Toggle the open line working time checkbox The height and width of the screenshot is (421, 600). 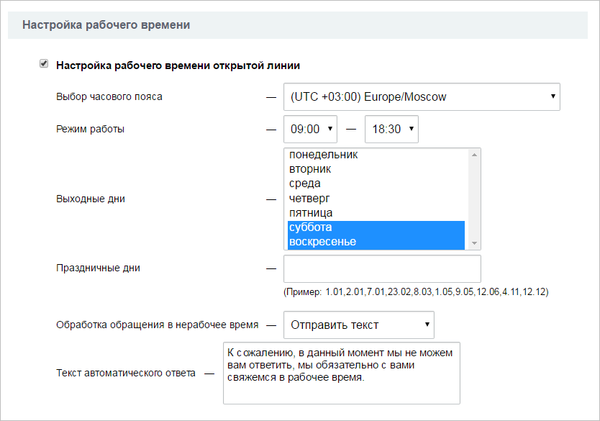point(44,64)
